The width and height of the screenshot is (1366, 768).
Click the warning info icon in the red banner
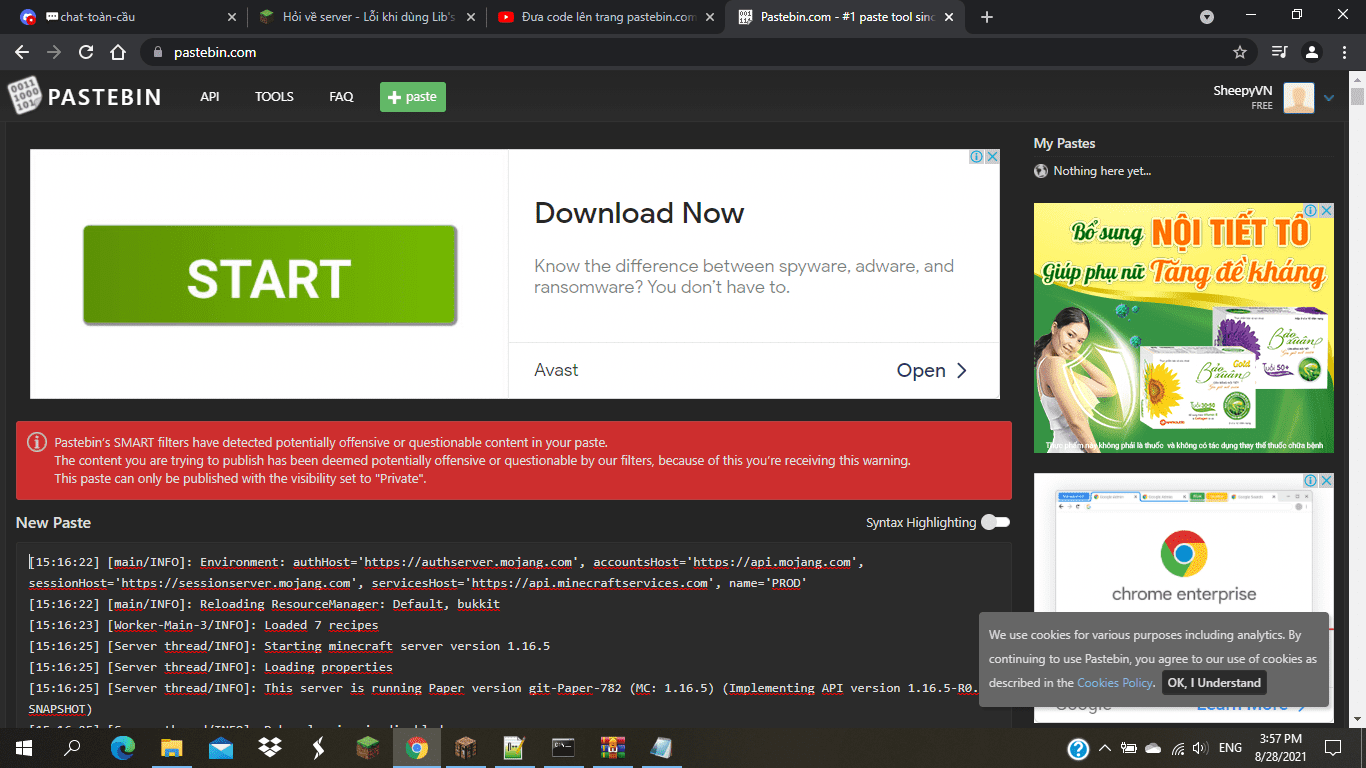tap(37, 442)
